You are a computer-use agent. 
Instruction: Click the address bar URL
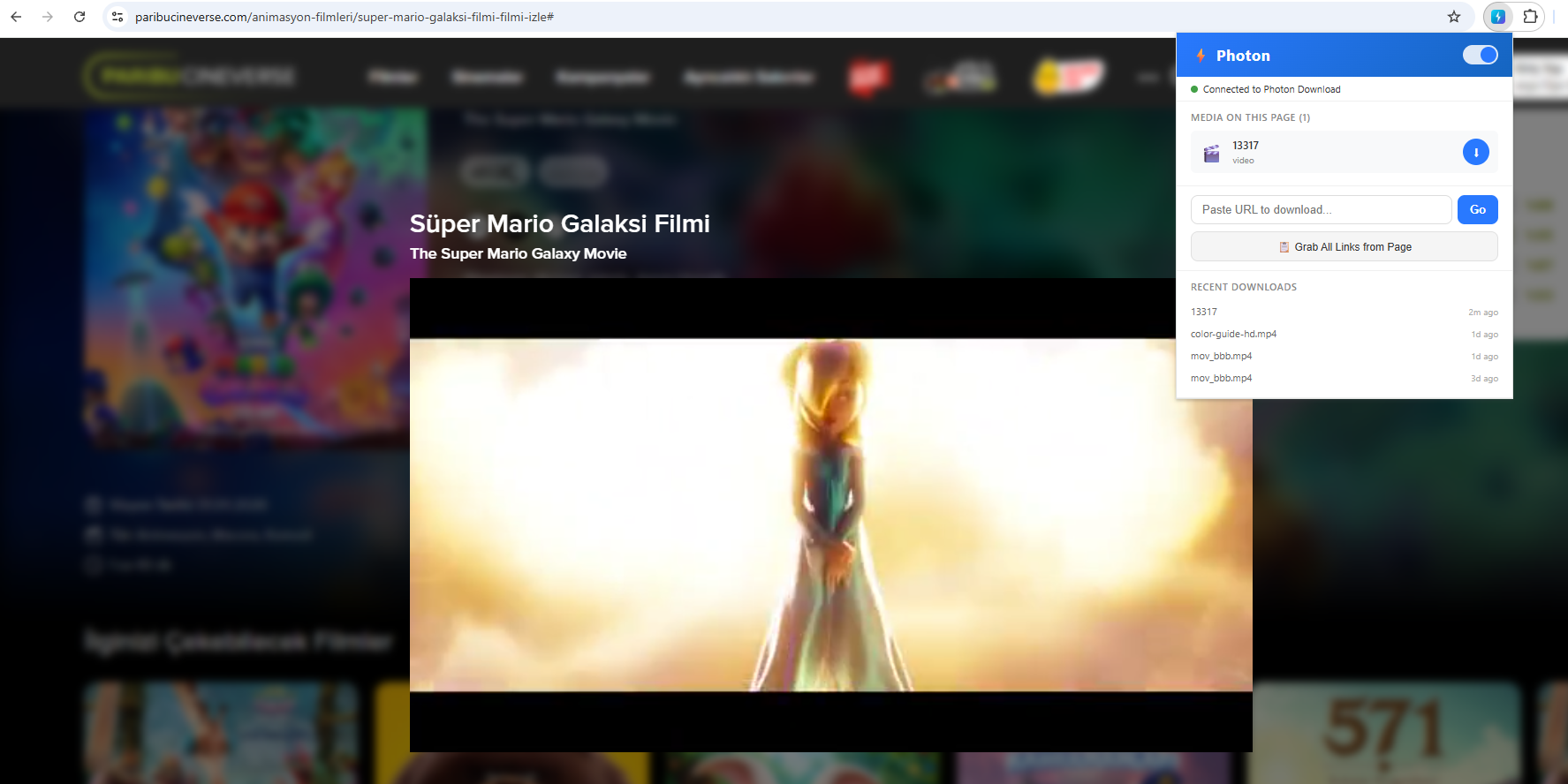pyautogui.click(x=345, y=17)
